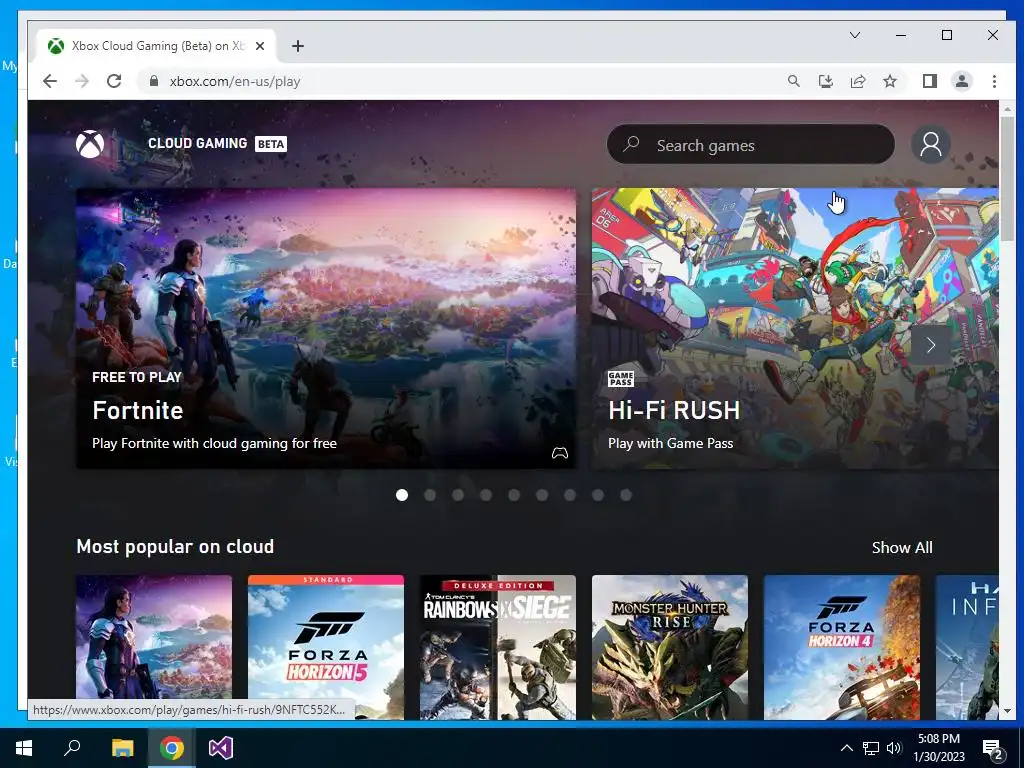
Task: Click the browser forward arrow
Action: [82, 81]
